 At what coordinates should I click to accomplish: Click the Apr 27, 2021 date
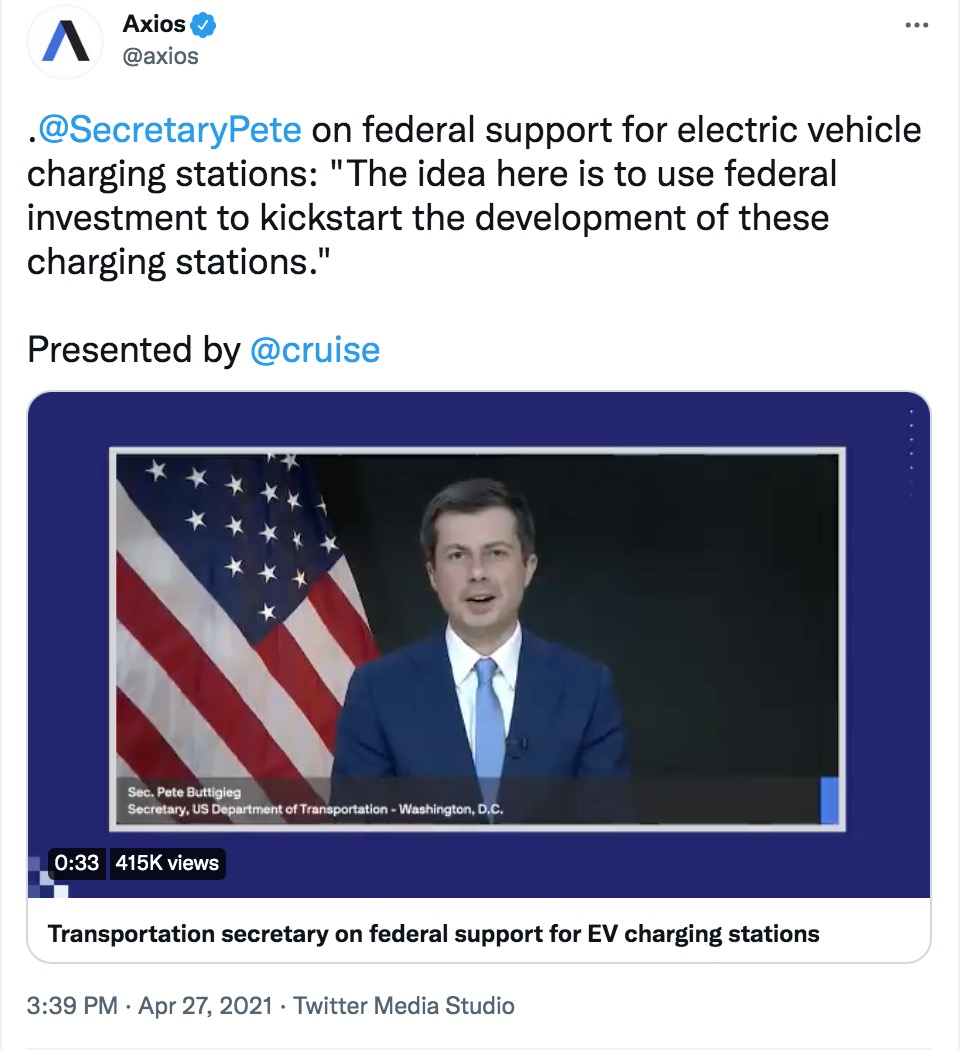(205, 1006)
